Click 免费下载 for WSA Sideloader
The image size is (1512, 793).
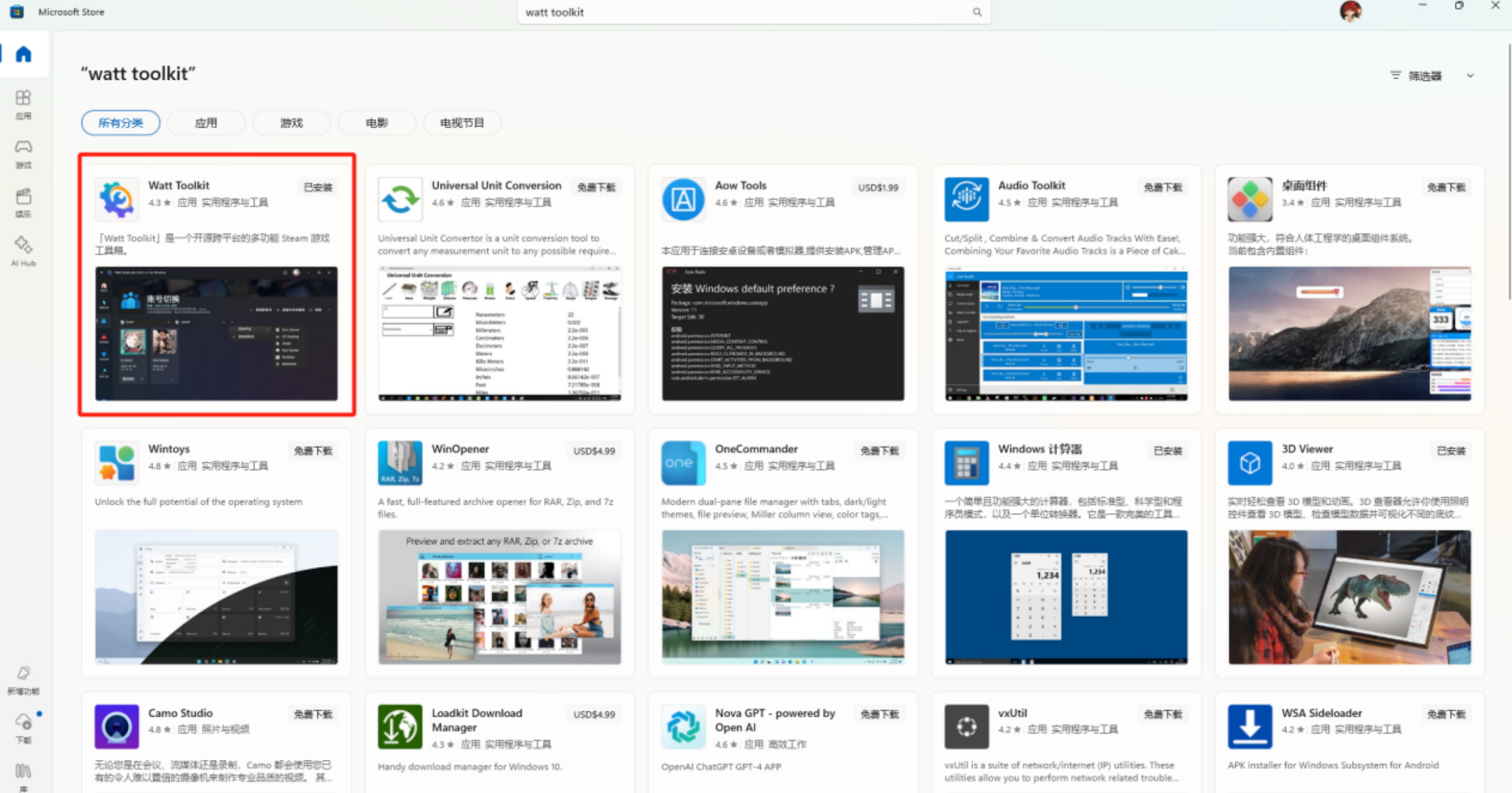pos(1446,714)
